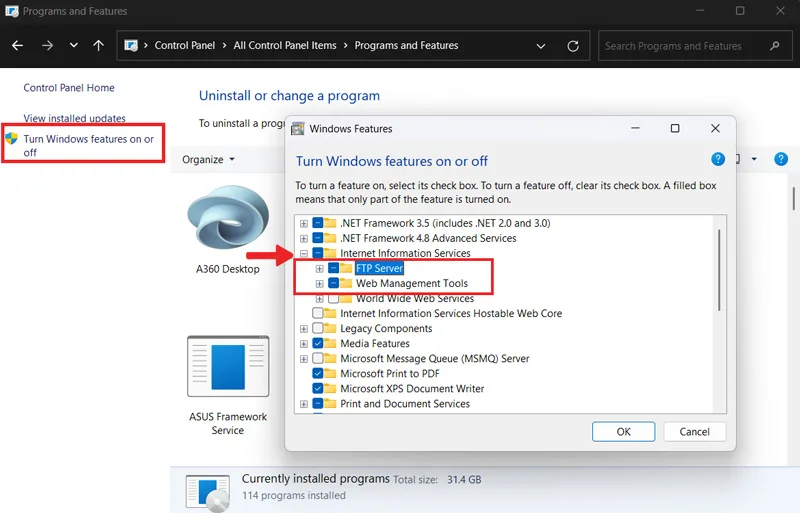
Task: Select the A360 Desktop program icon
Action: pos(228,217)
